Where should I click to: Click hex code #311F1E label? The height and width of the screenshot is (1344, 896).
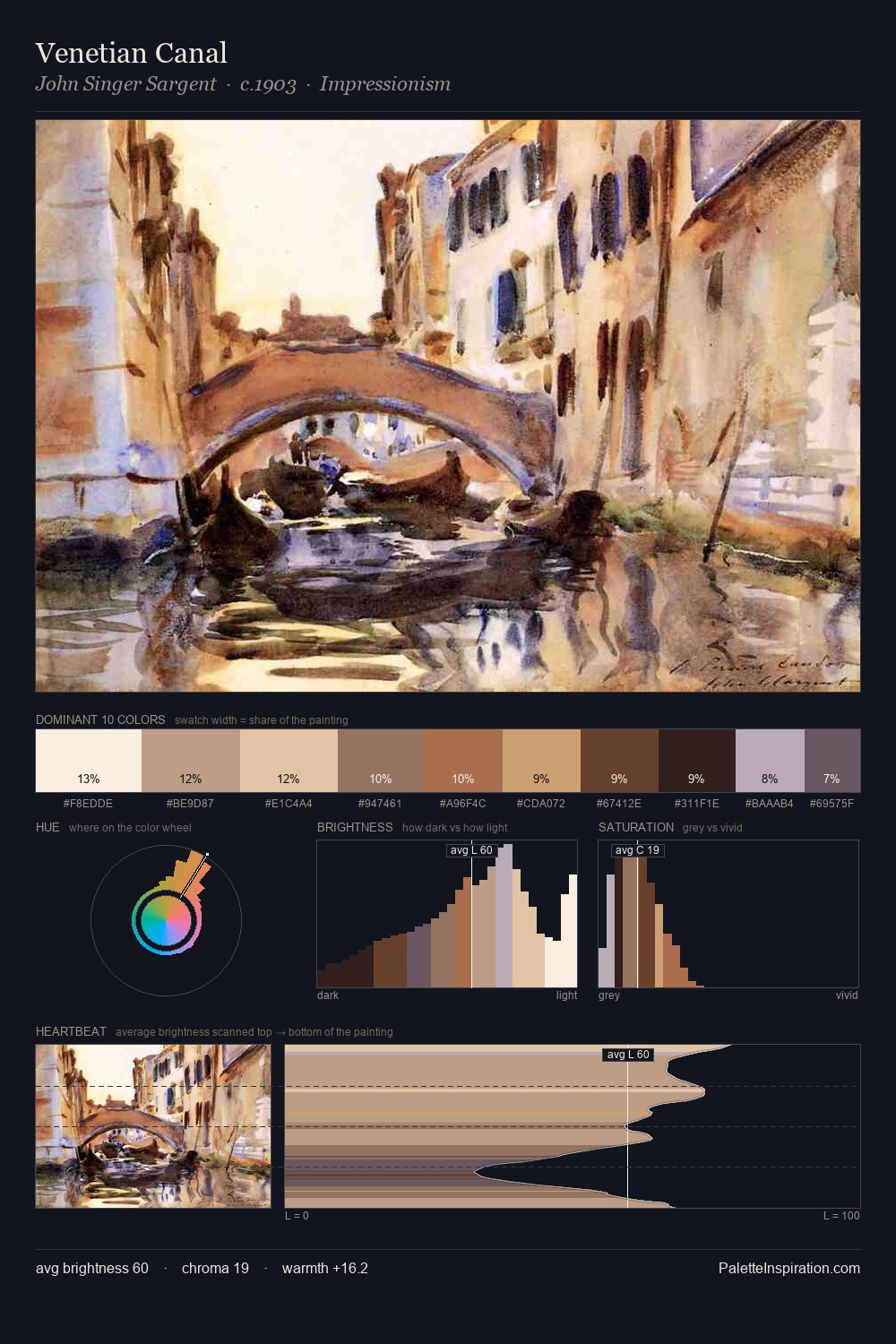(697, 804)
